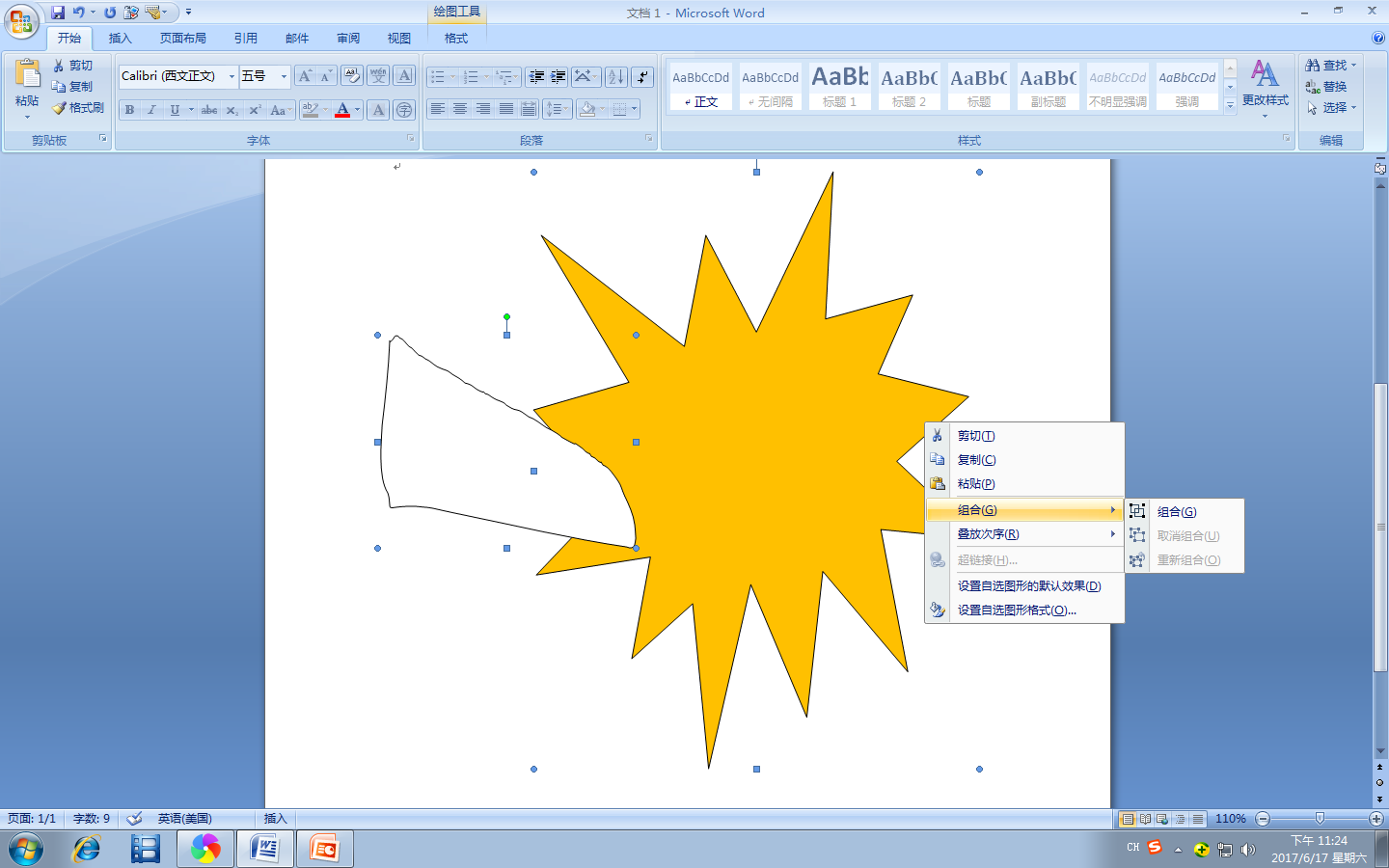Click the Redo icon in quick access toolbar
This screenshot has width=1389, height=868.
(x=110, y=13)
